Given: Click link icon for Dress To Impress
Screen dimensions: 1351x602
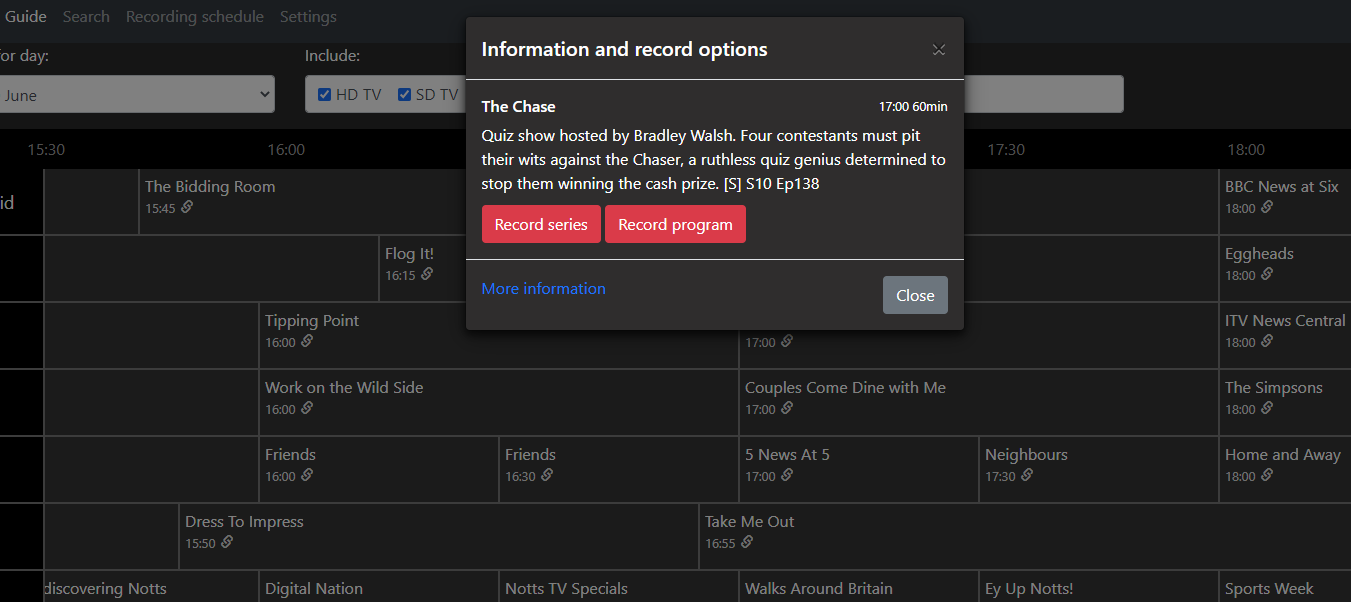Looking at the screenshot, I should (x=227, y=543).
